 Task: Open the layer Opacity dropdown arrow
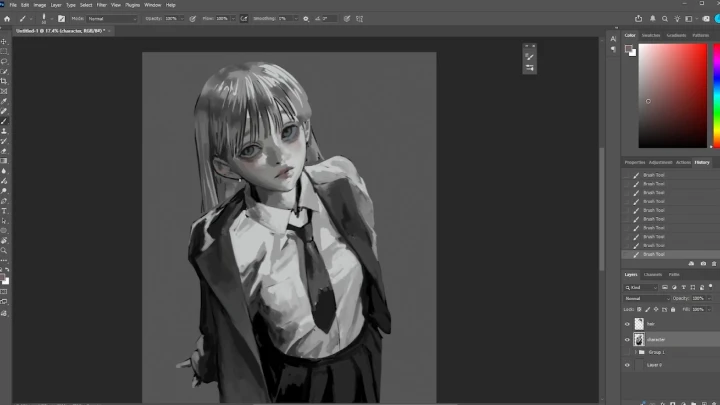coord(709,298)
